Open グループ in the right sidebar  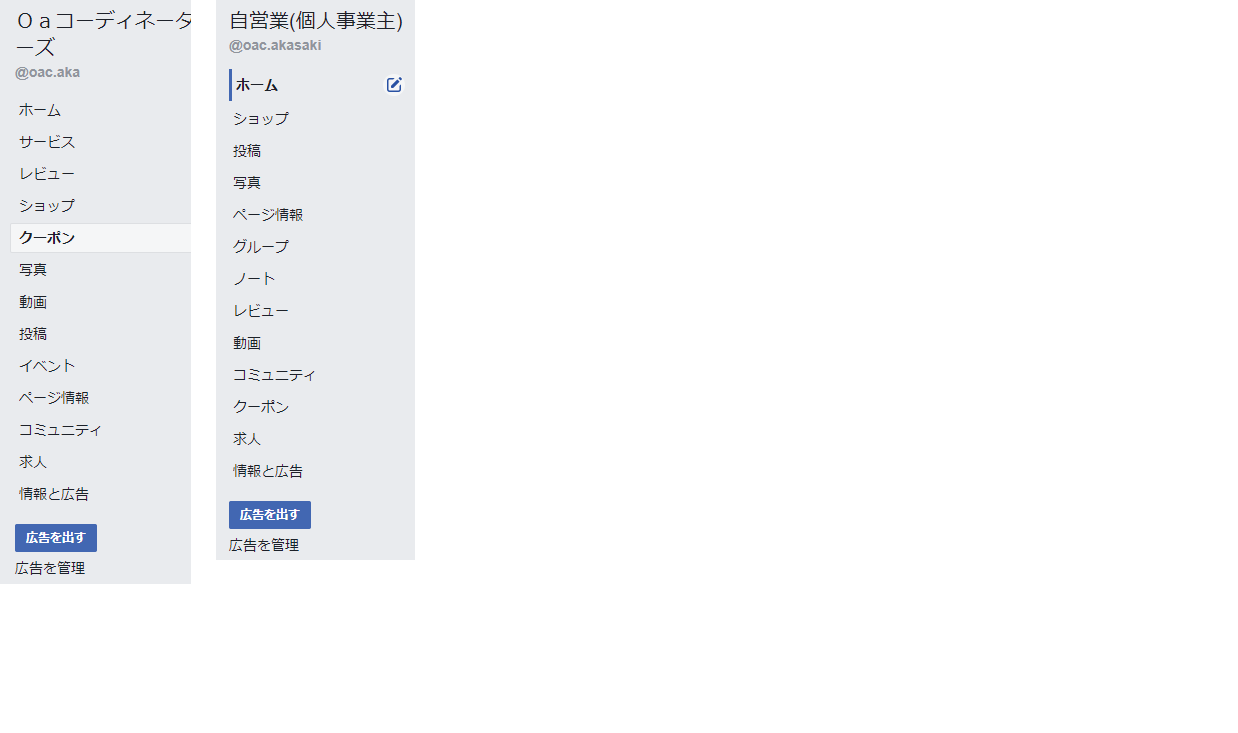click(261, 247)
